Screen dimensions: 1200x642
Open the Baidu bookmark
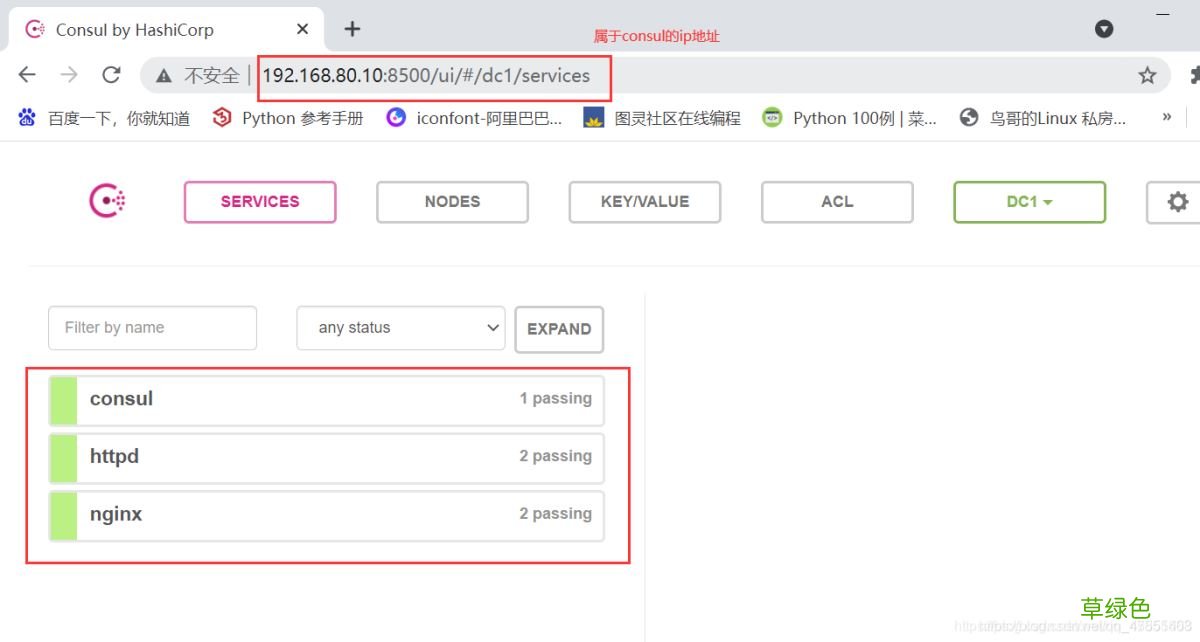coord(104,118)
